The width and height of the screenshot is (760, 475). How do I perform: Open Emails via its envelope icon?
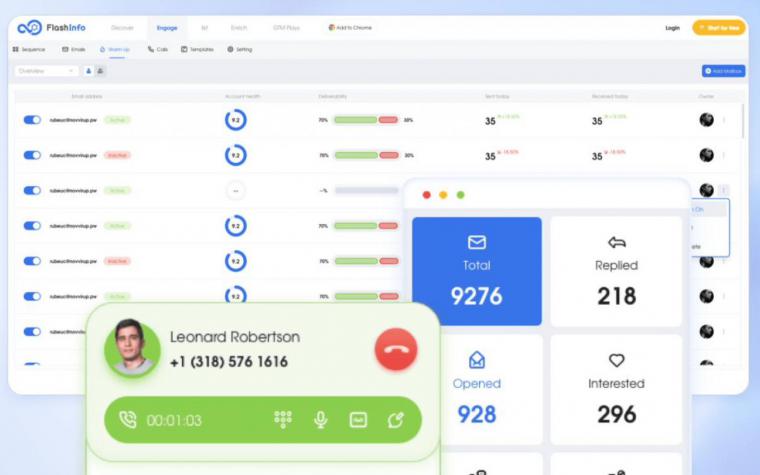point(65,49)
